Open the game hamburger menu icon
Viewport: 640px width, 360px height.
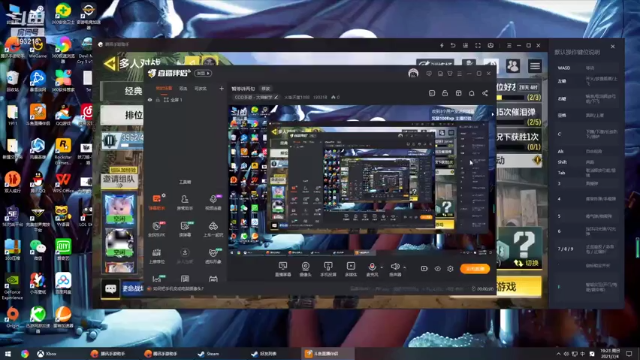pyautogui.click(x=535, y=66)
